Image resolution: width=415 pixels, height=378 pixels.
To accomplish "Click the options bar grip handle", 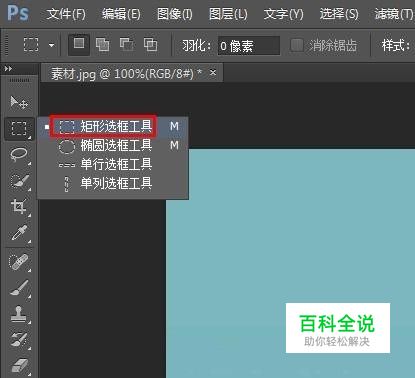I will click(x=6, y=44).
